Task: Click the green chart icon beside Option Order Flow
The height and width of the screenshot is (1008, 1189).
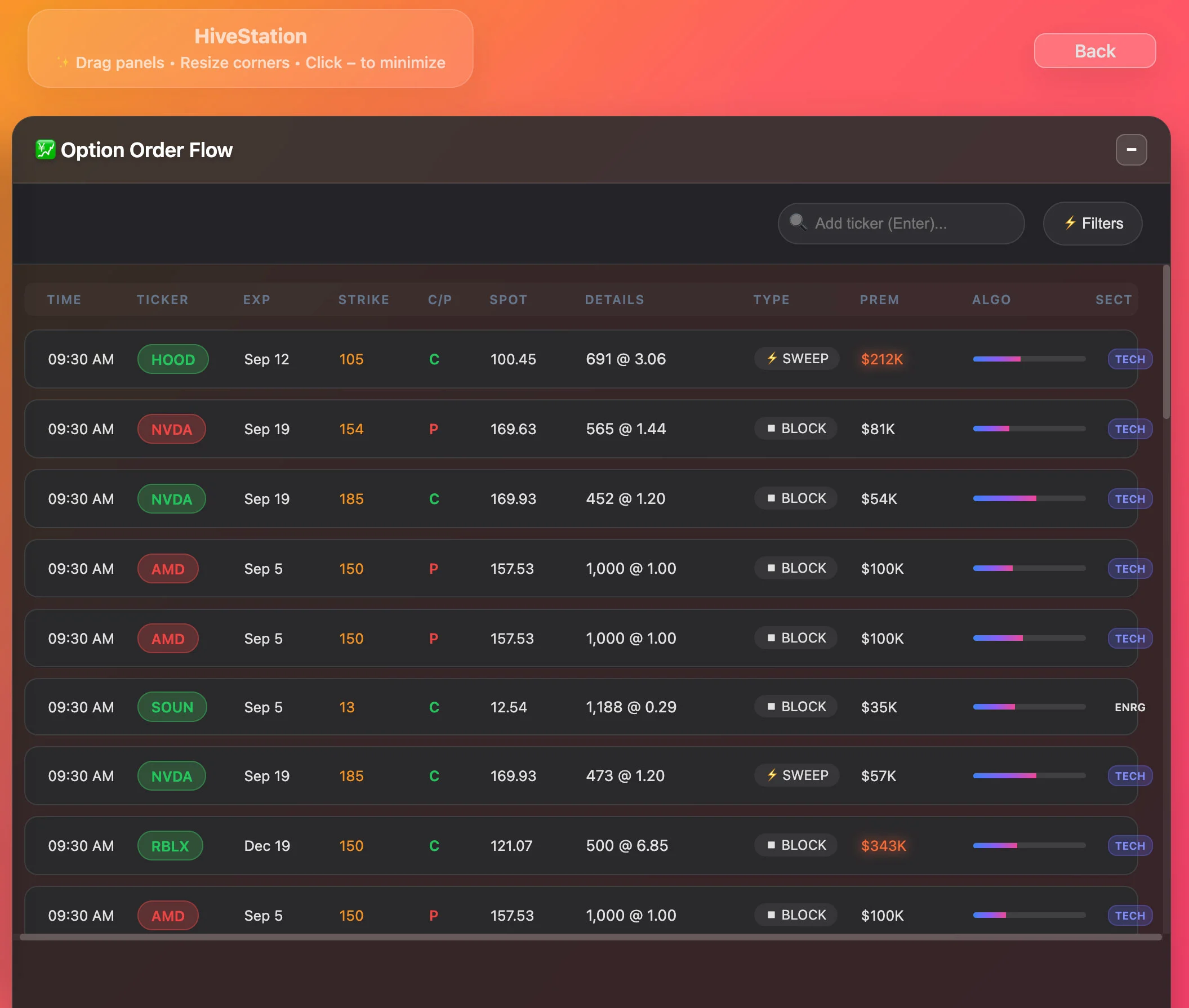Action: (44, 149)
